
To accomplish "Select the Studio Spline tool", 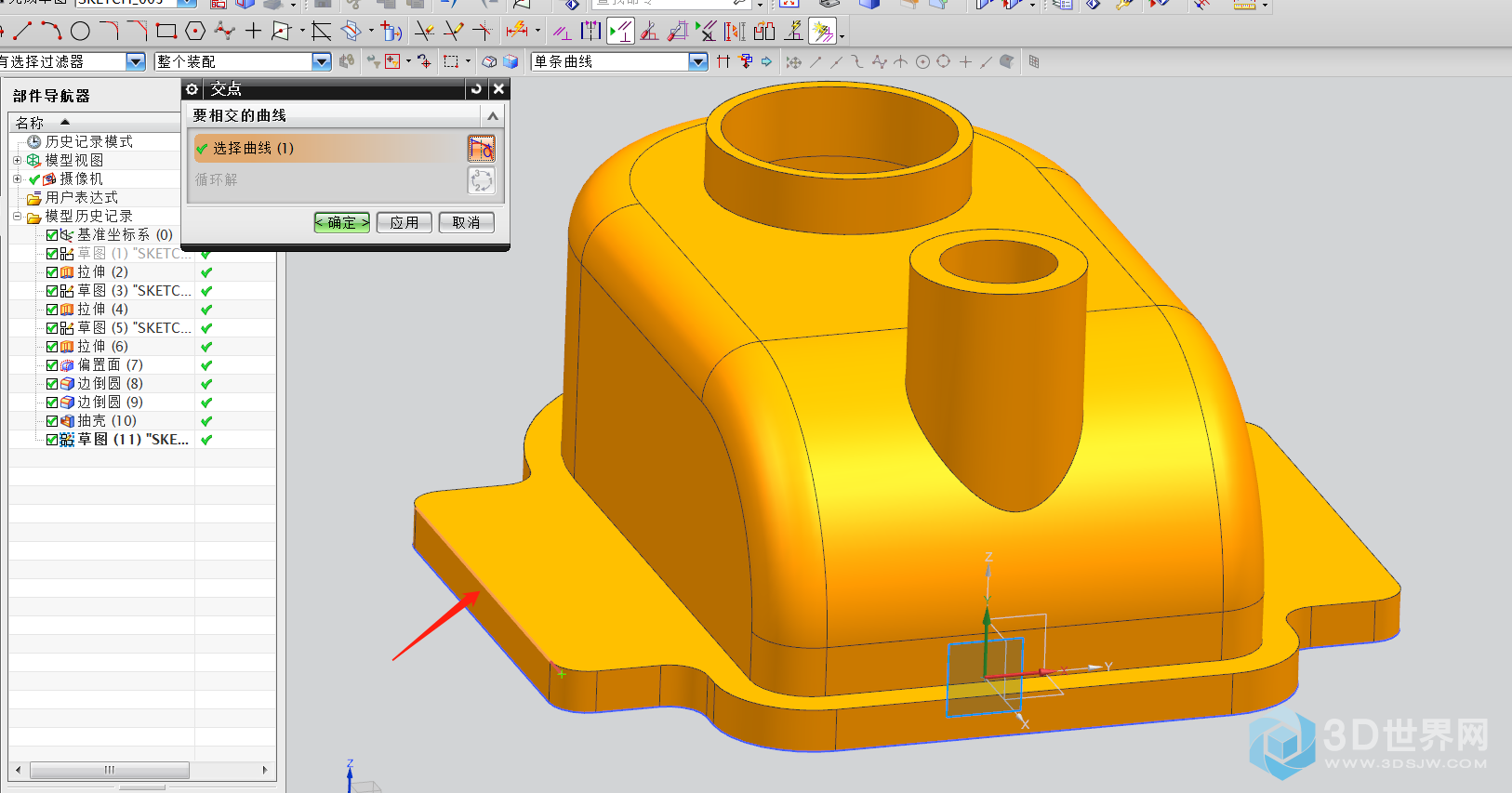I will click(224, 32).
